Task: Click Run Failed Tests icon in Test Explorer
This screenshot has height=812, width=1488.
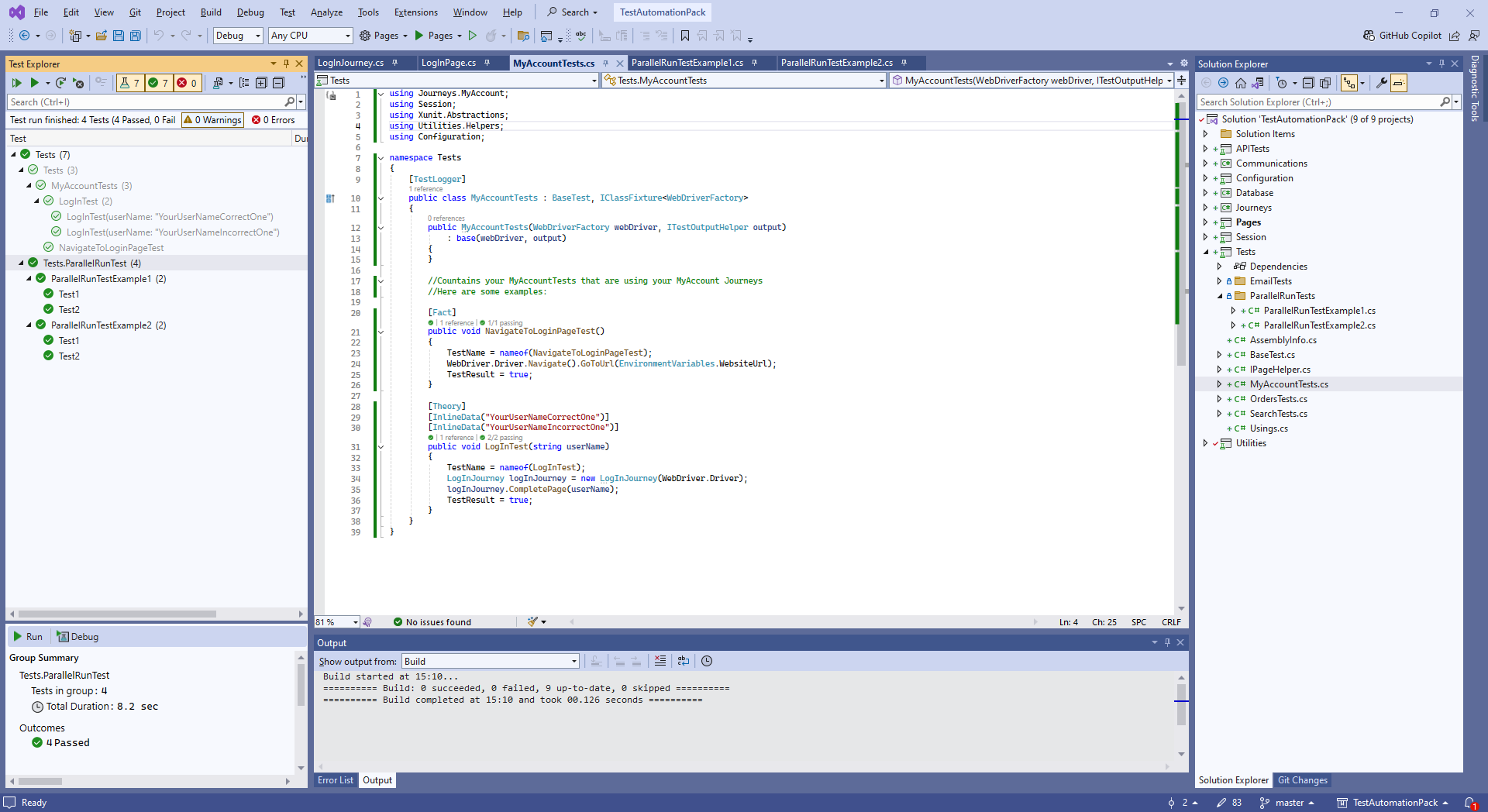Action: point(78,83)
